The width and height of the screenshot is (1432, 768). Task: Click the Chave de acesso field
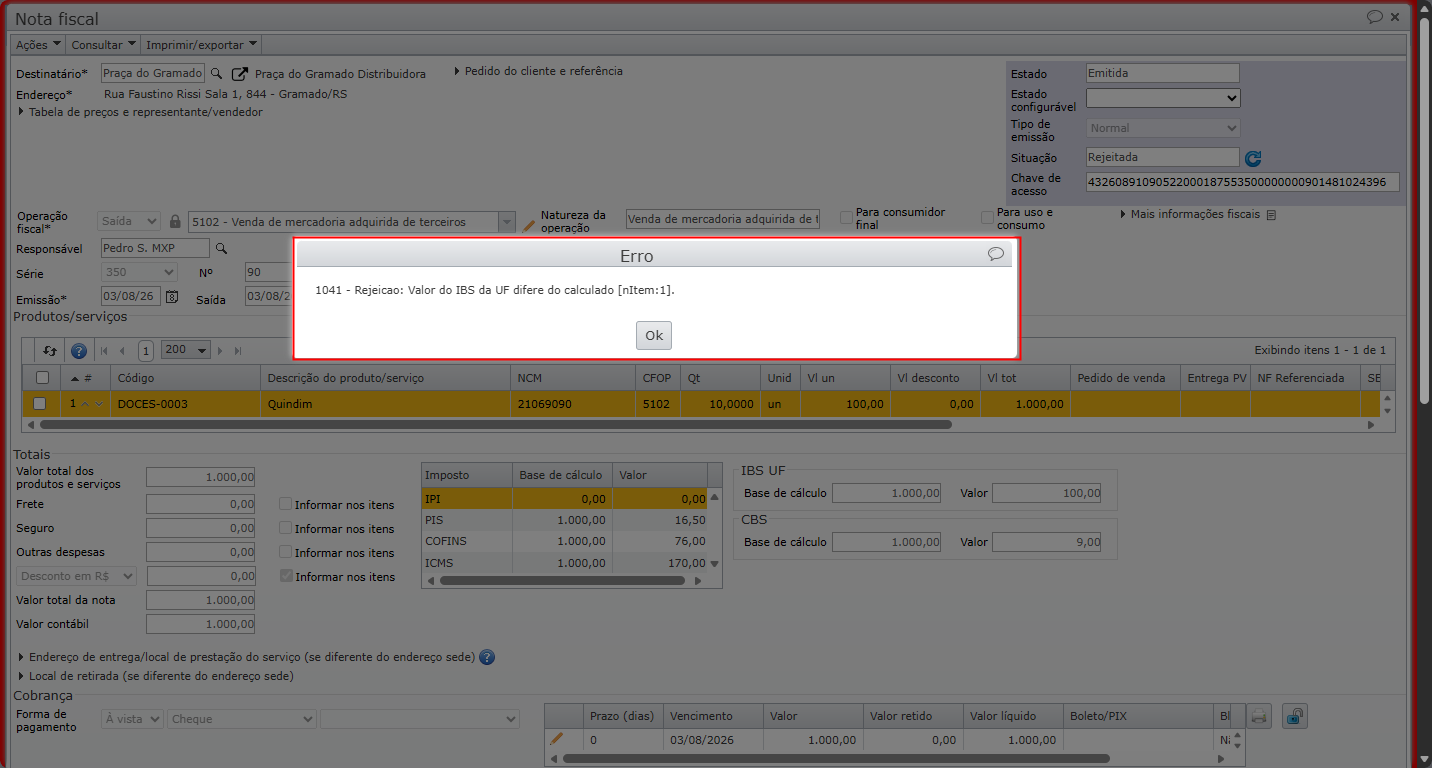pos(1243,182)
